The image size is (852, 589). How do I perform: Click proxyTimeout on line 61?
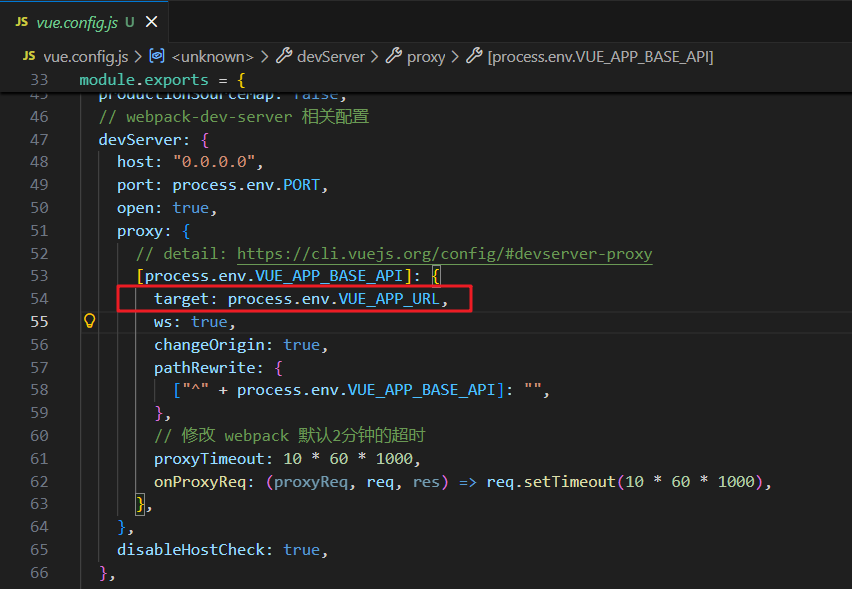pyautogui.click(x=209, y=459)
